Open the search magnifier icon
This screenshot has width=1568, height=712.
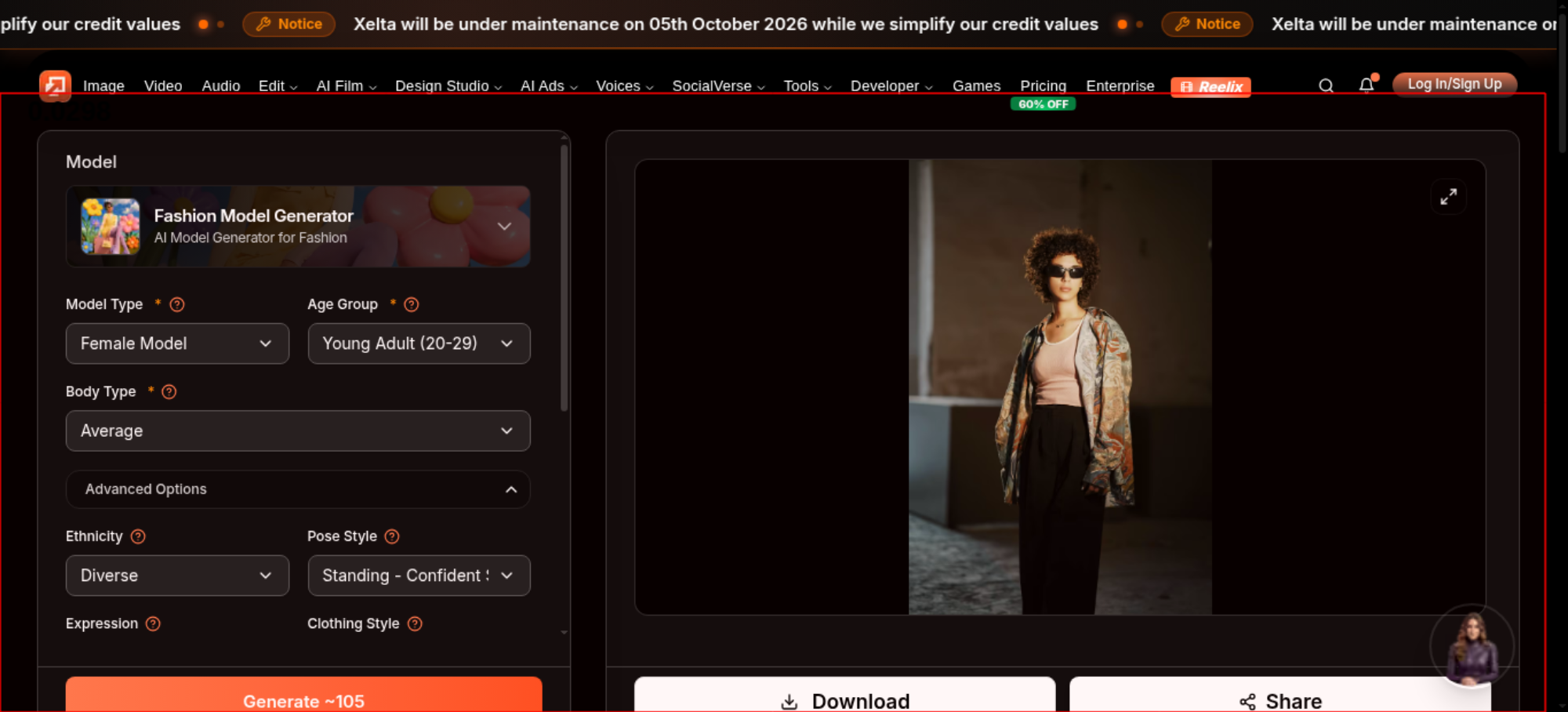(x=1326, y=85)
